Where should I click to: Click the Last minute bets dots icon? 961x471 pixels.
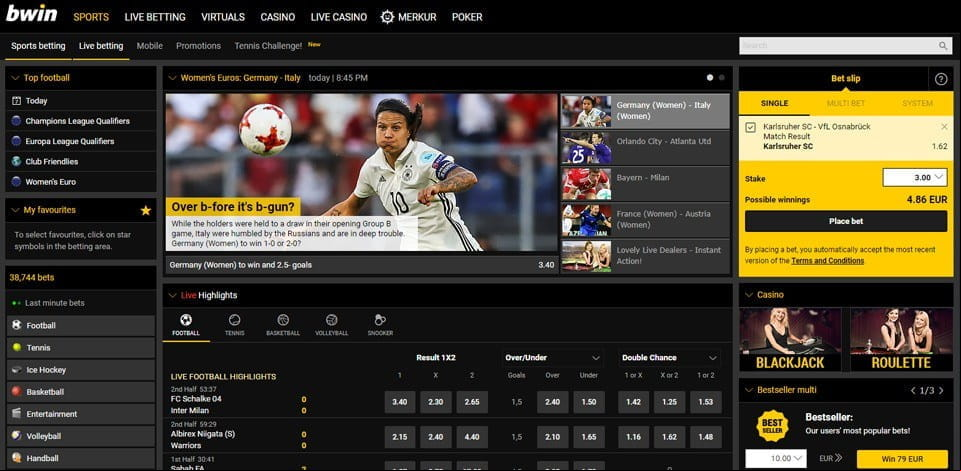(16, 303)
